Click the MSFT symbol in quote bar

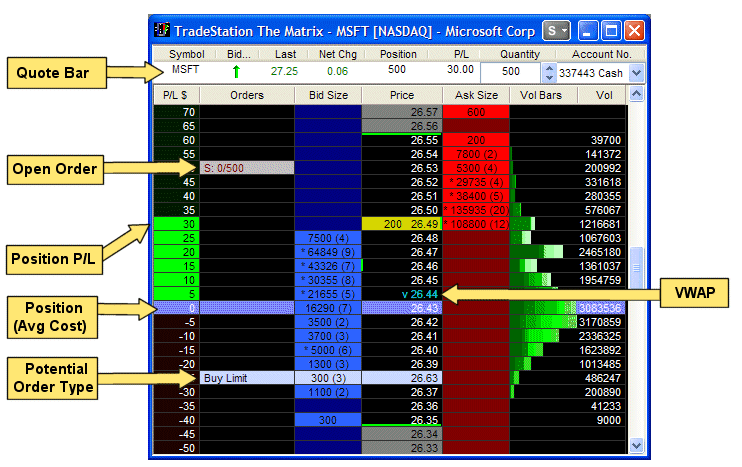185,70
